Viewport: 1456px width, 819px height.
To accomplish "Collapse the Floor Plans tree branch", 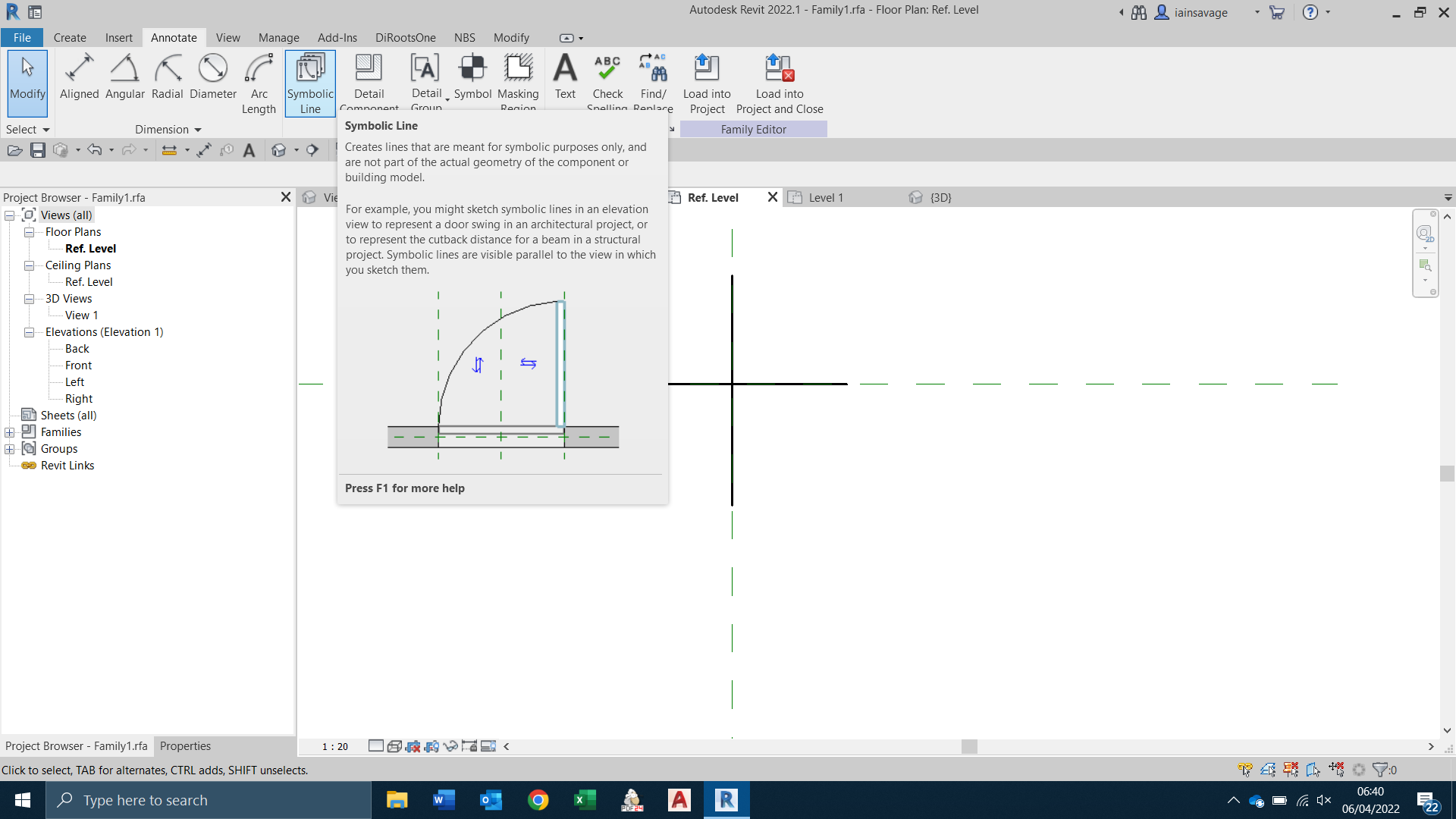I will coord(29,232).
